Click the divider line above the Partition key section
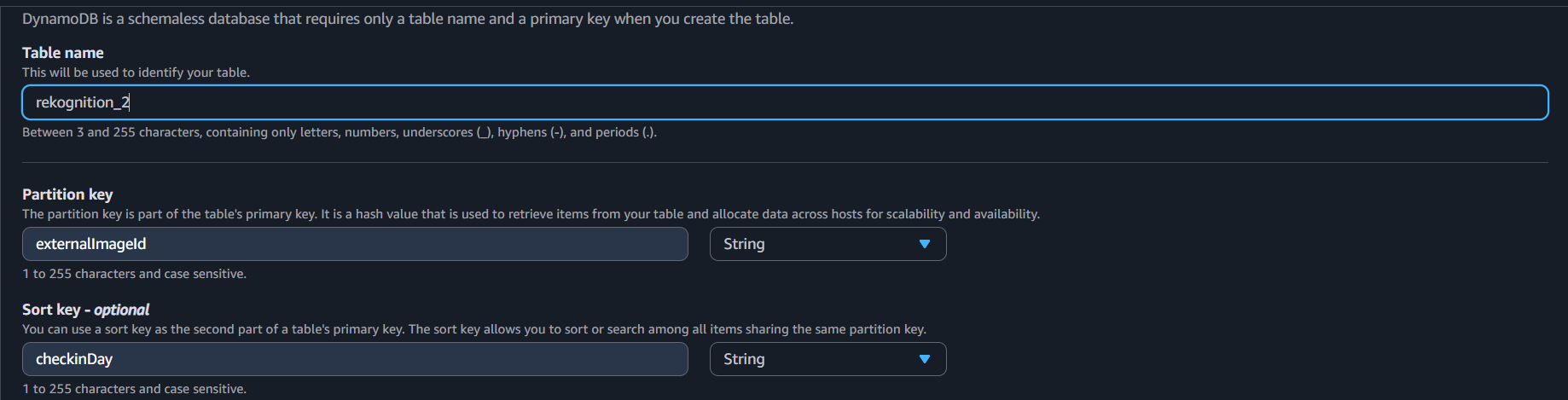This screenshot has height=400, width=1568. [785, 162]
